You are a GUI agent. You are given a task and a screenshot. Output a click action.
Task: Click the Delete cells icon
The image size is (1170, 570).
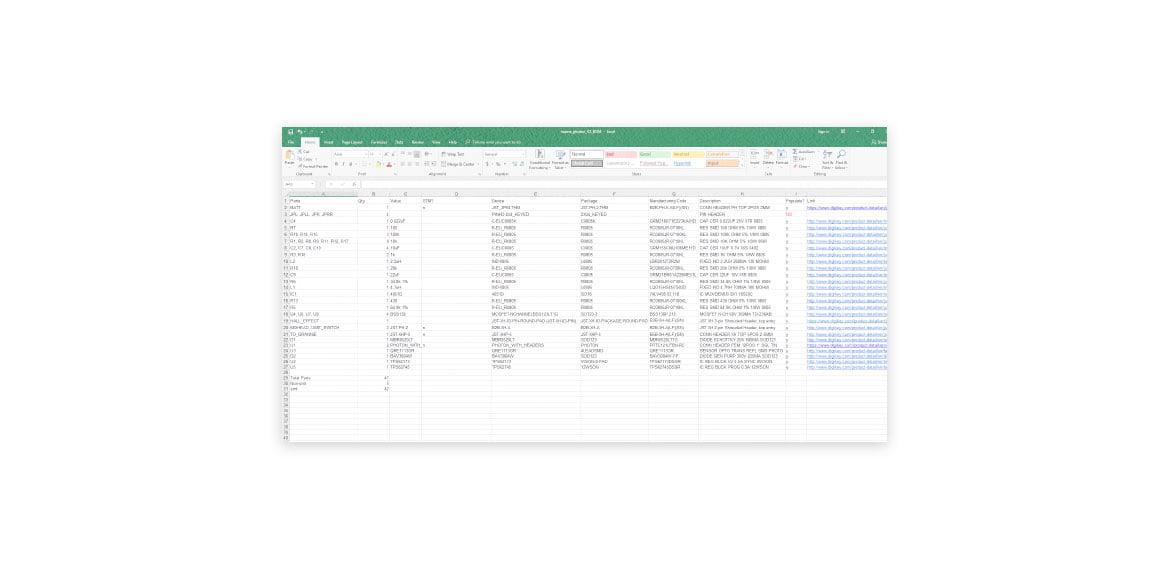click(768, 156)
